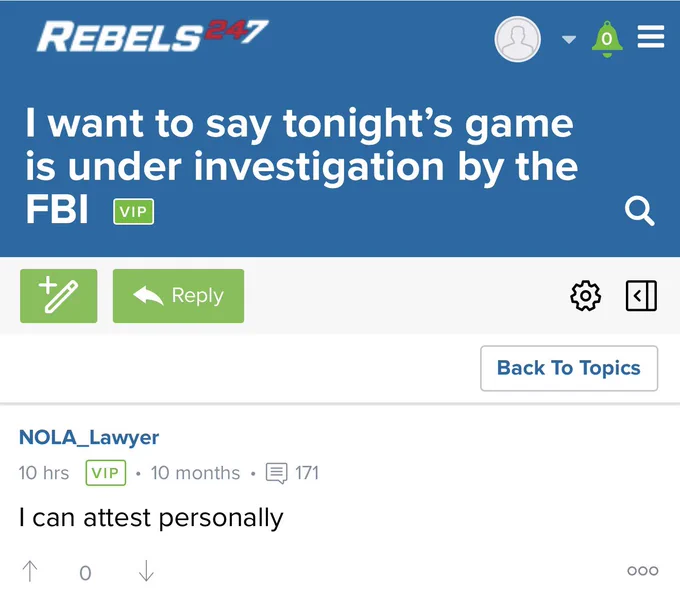Open post options ellipsis menu
The image size is (680, 607).
click(643, 571)
